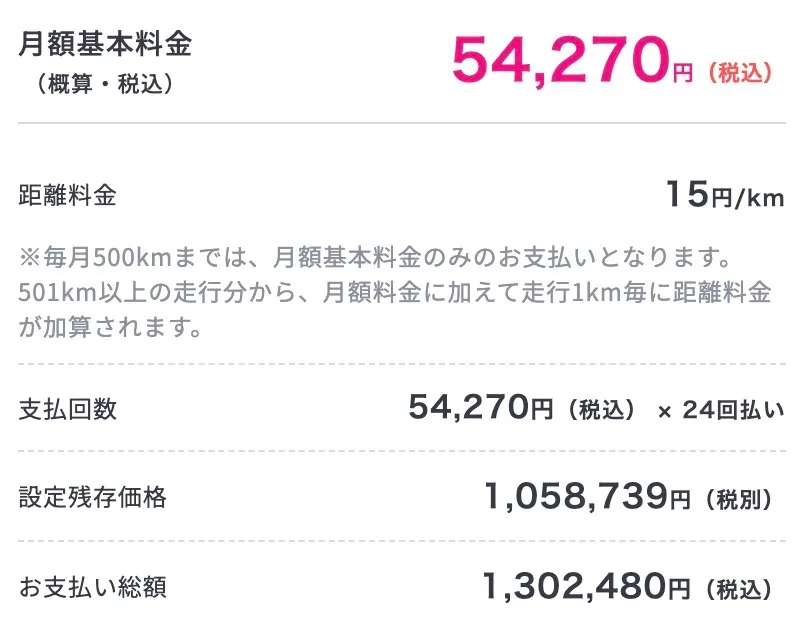Select the 支払回数 row label
Image resolution: width=806 pixels, height=638 pixels.
(x=68, y=409)
